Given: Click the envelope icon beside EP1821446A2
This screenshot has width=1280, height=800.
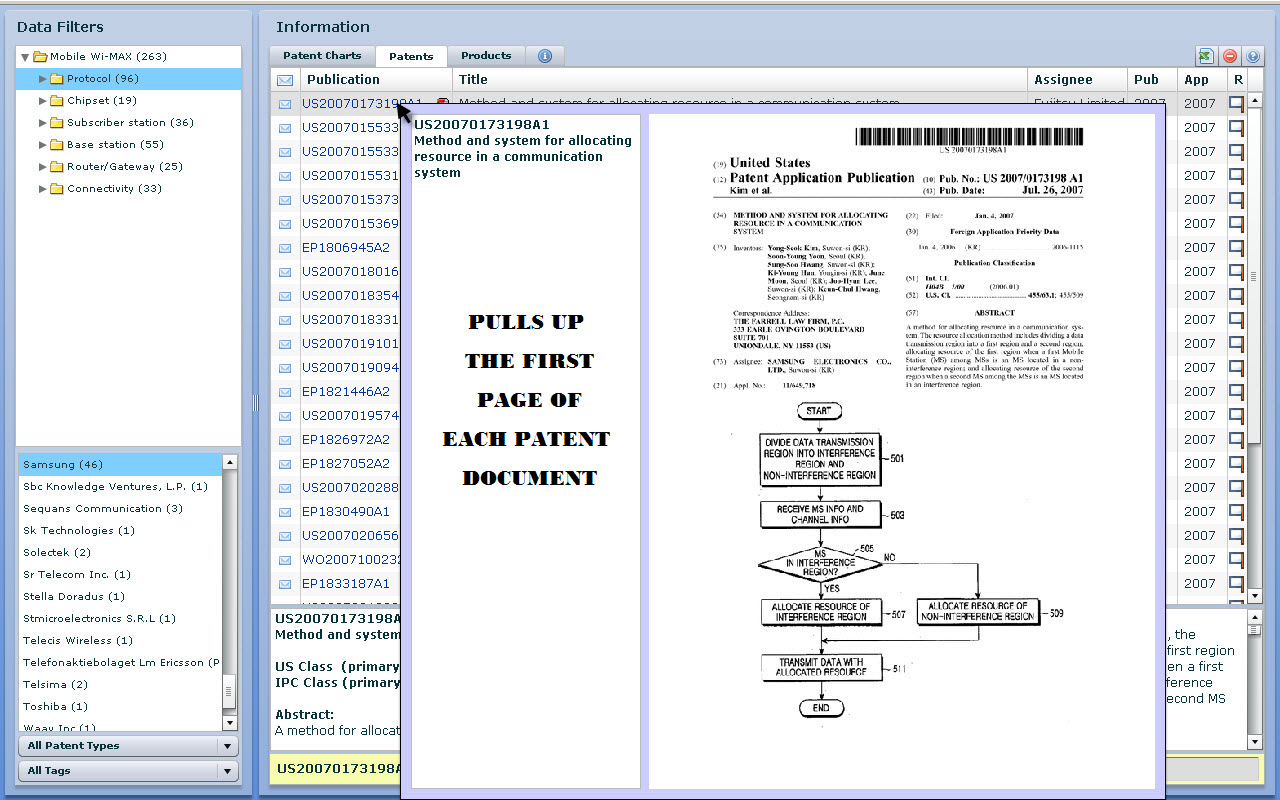Looking at the screenshot, I should pyautogui.click(x=285, y=392).
